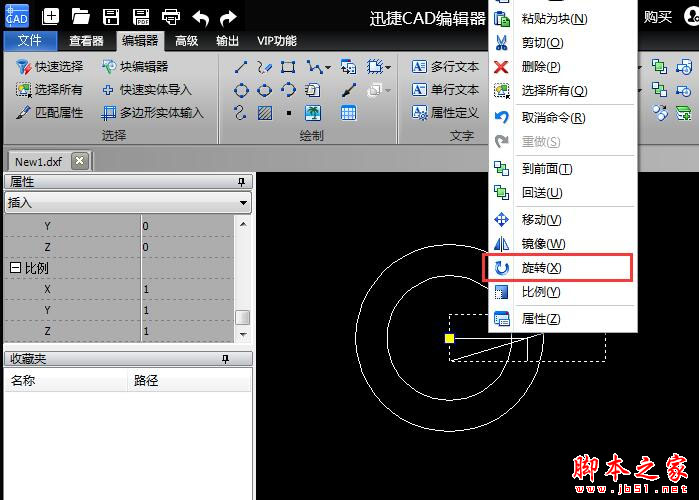
Task: Select the Hatch fill tool
Action: [x=265, y=113]
